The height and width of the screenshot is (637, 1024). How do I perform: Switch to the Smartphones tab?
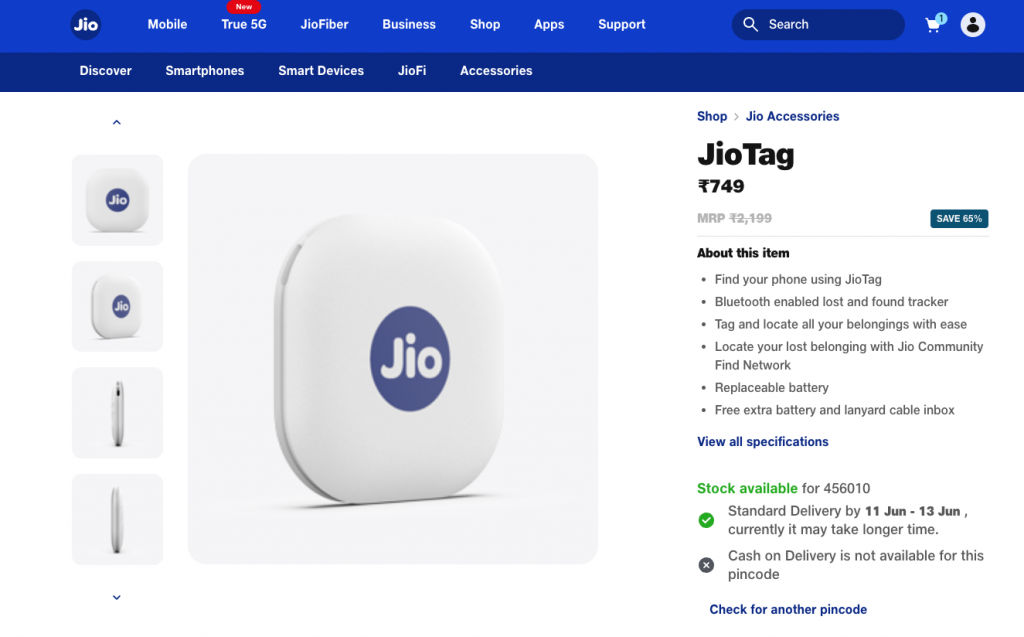(x=204, y=71)
